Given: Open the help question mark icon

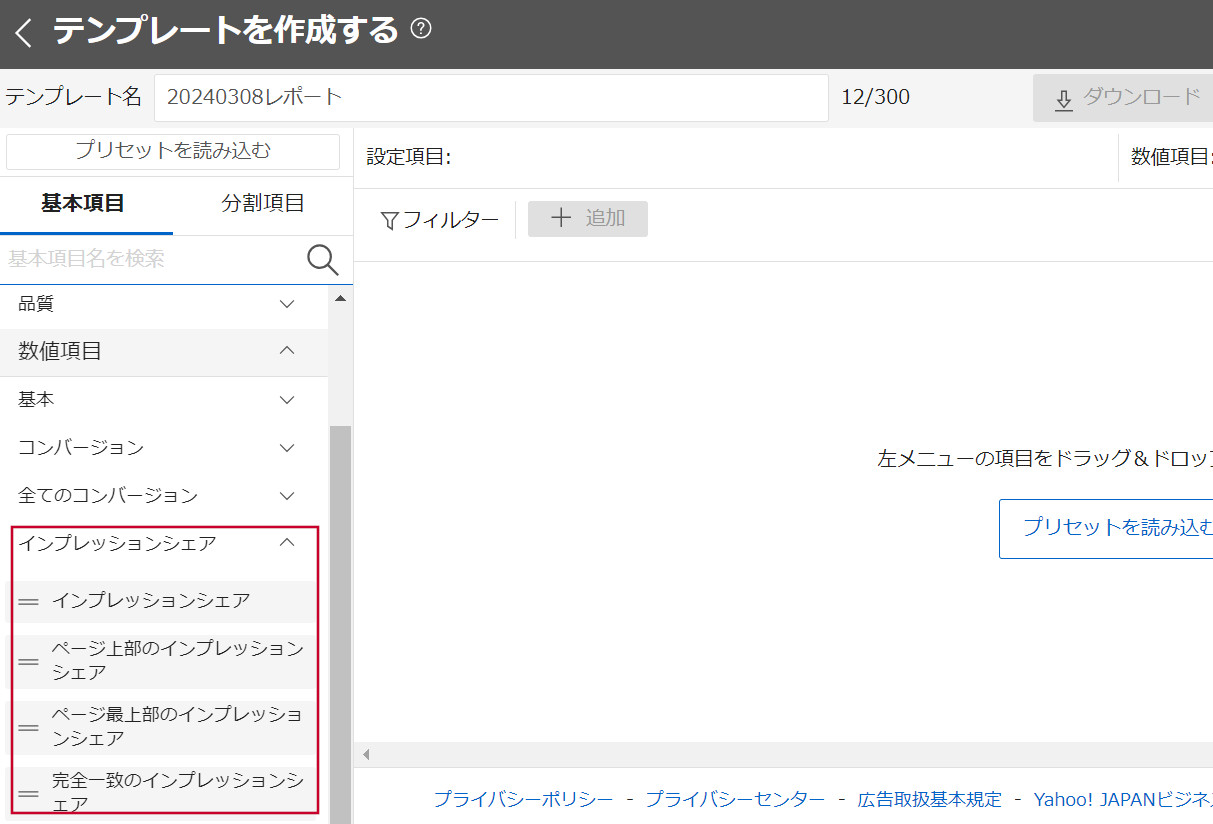Looking at the screenshot, I should (x=421, y=29).
